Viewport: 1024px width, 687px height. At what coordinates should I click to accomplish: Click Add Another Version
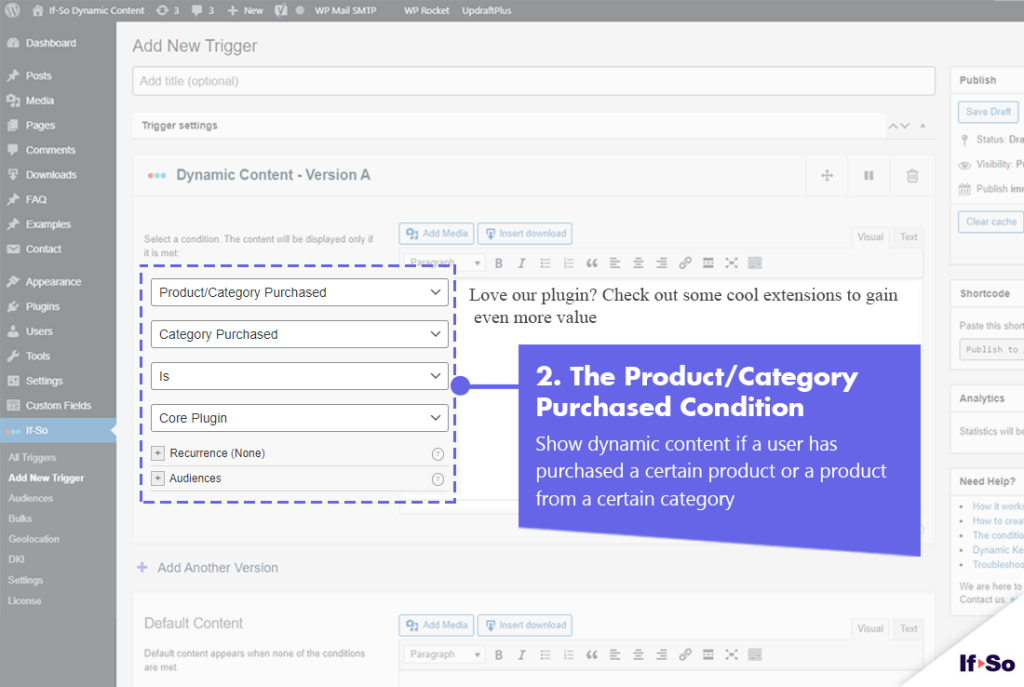click(208, 567)
